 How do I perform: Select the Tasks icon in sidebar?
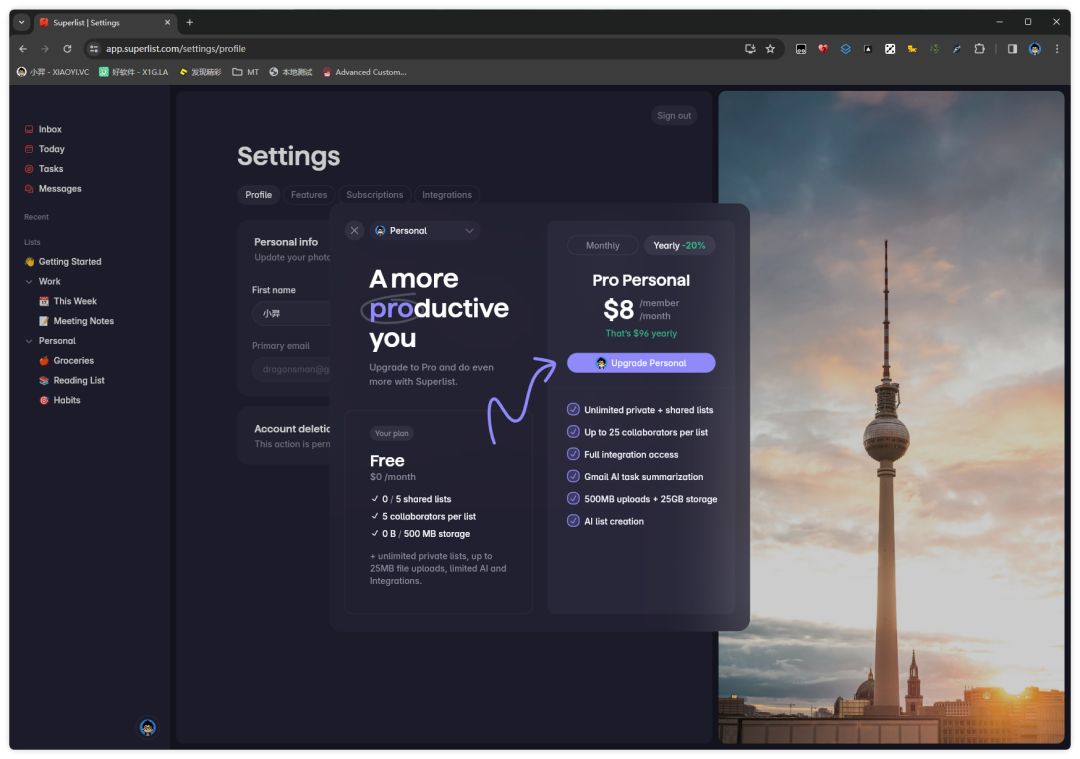(29, 169)
